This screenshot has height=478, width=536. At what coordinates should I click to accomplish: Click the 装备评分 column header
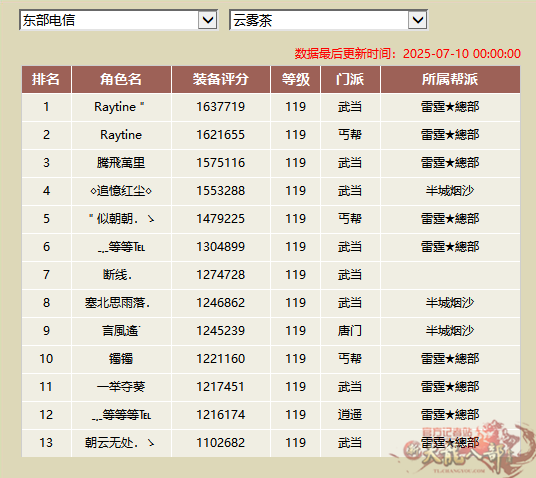coord(220,79)
